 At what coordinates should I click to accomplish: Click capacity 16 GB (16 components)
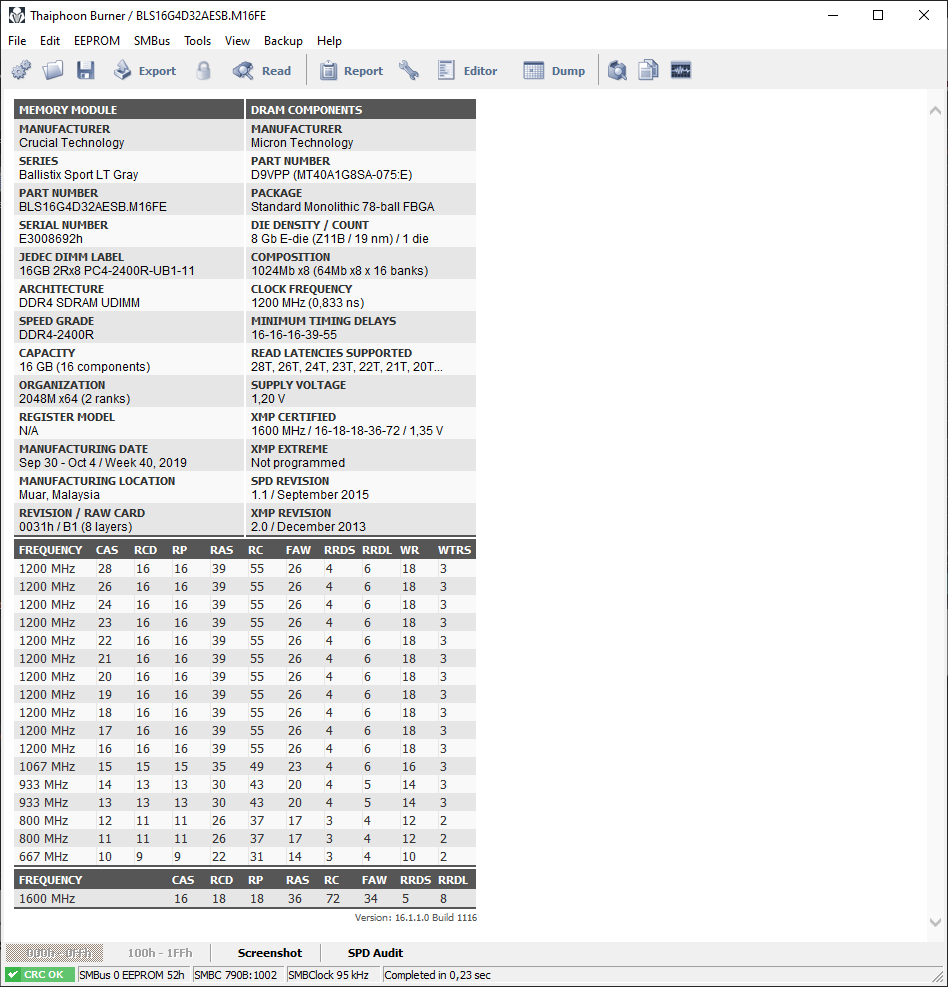click(84, 367)
